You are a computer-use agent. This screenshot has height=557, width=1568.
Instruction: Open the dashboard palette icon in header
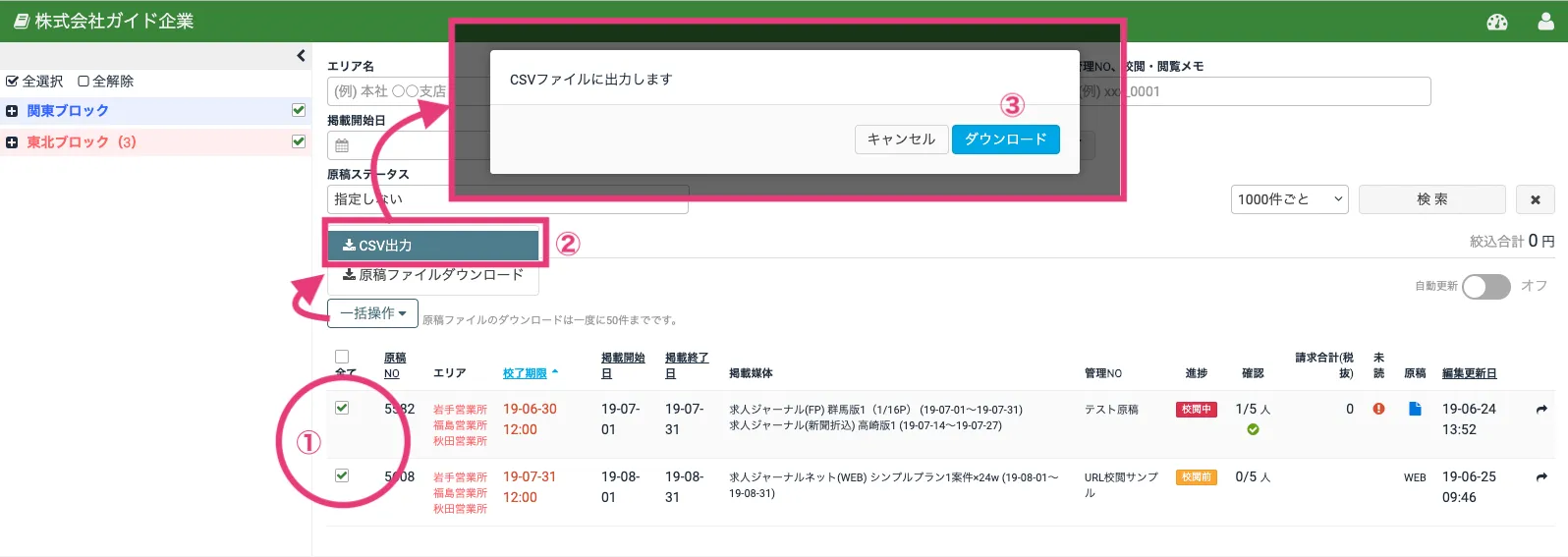coord(1497,22)
